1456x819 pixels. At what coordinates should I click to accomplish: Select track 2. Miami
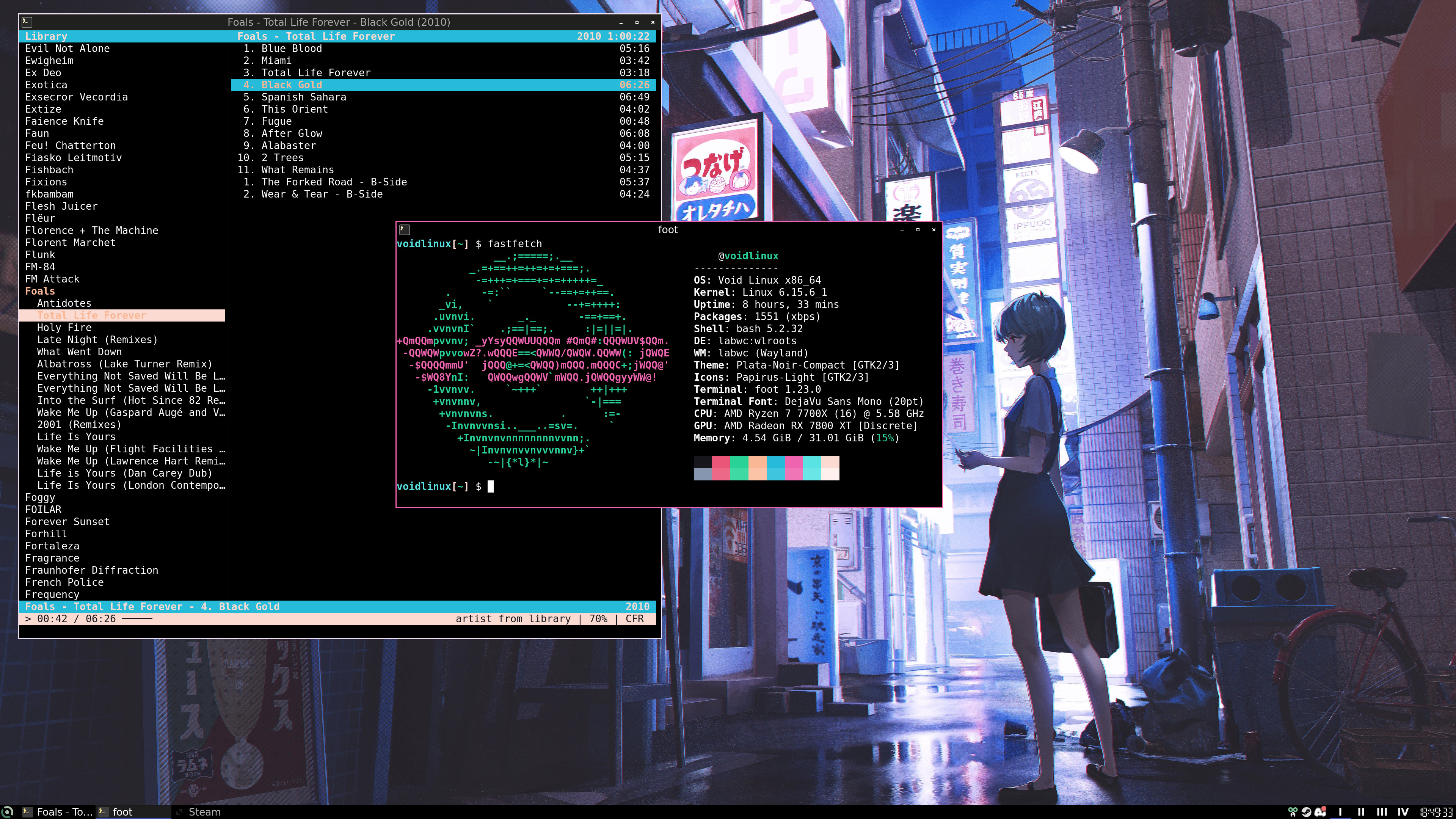click(443, 61)
